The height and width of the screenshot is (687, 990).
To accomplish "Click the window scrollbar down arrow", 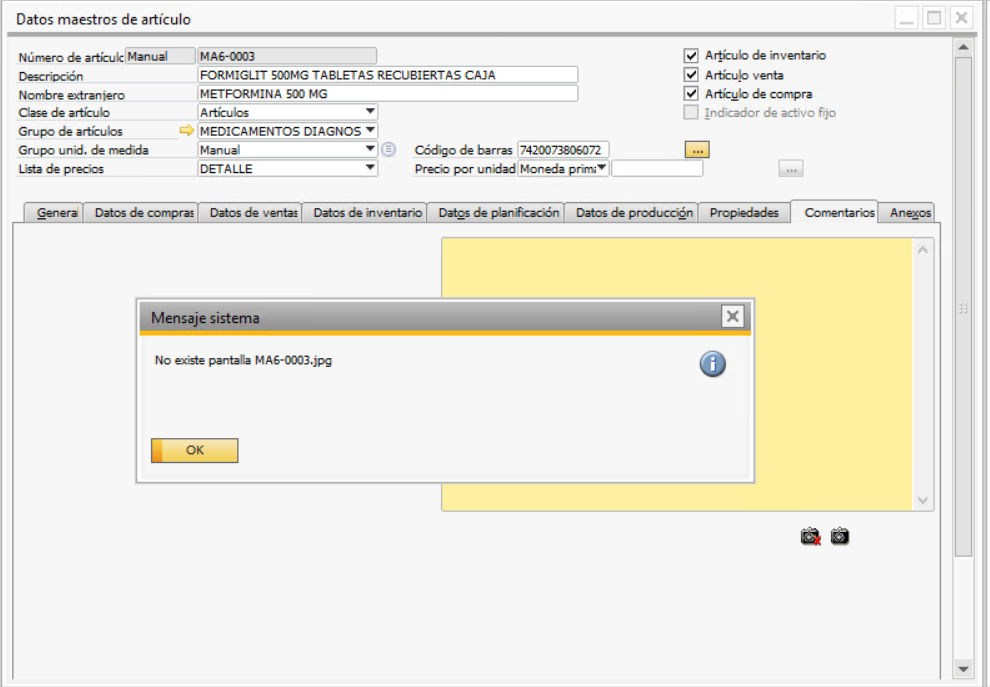I will (x=963, y=669).
